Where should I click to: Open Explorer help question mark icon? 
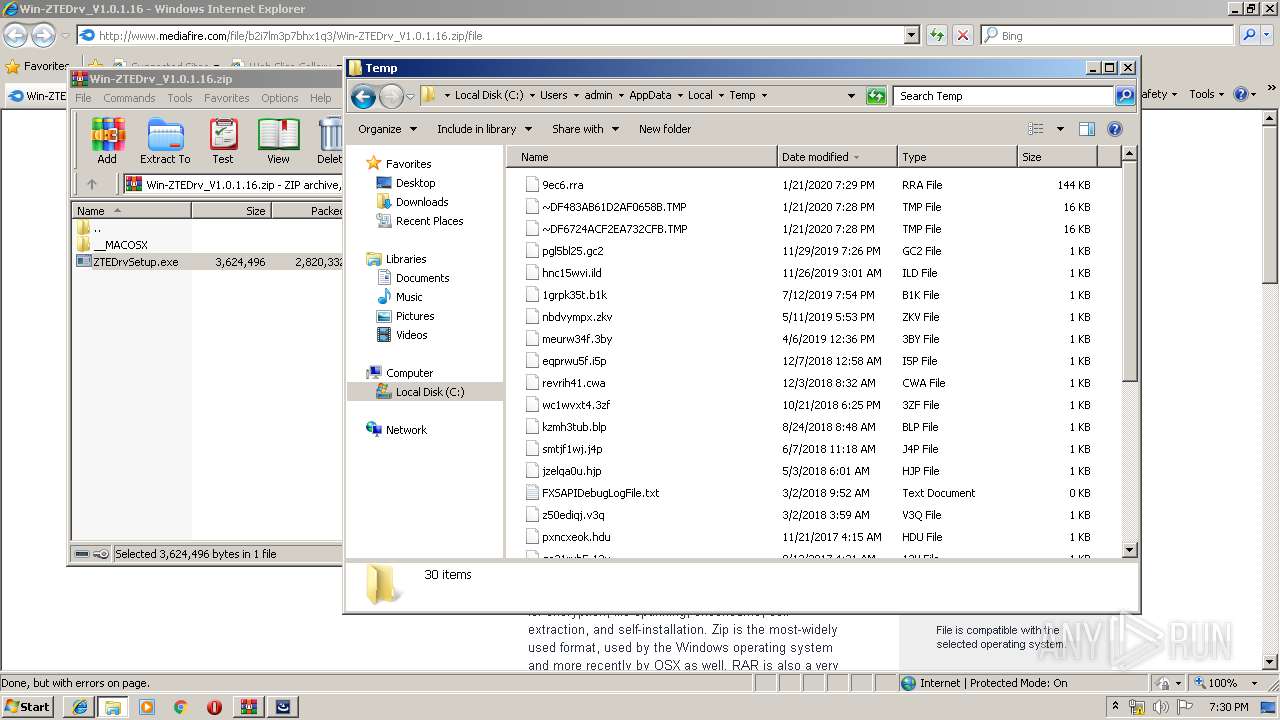(x=1115, y=129)
